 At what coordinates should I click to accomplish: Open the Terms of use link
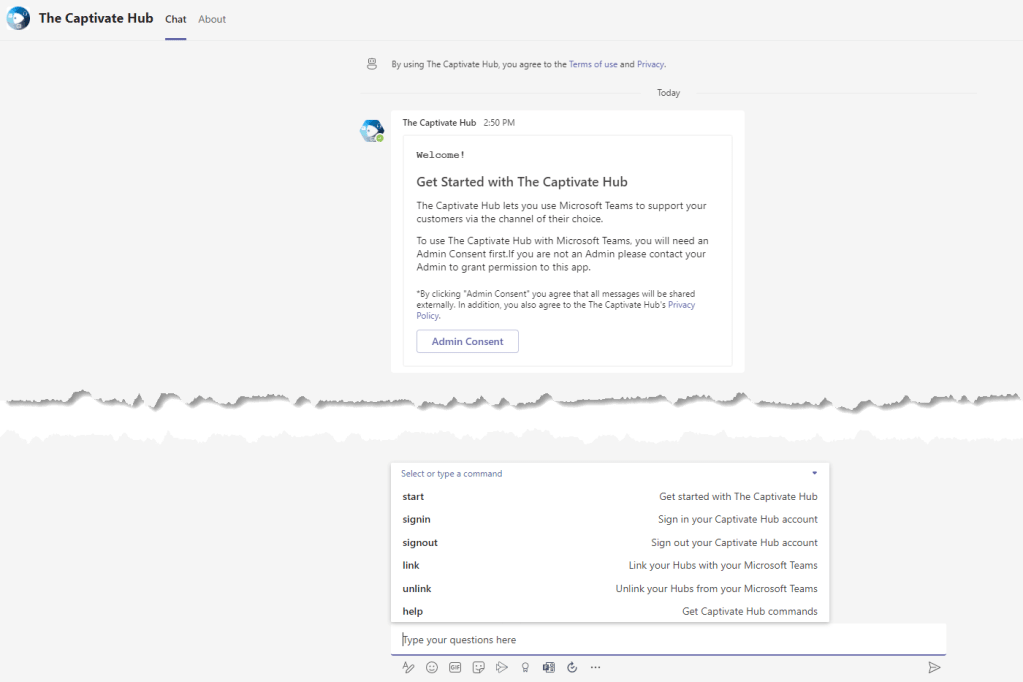[593, 64]
